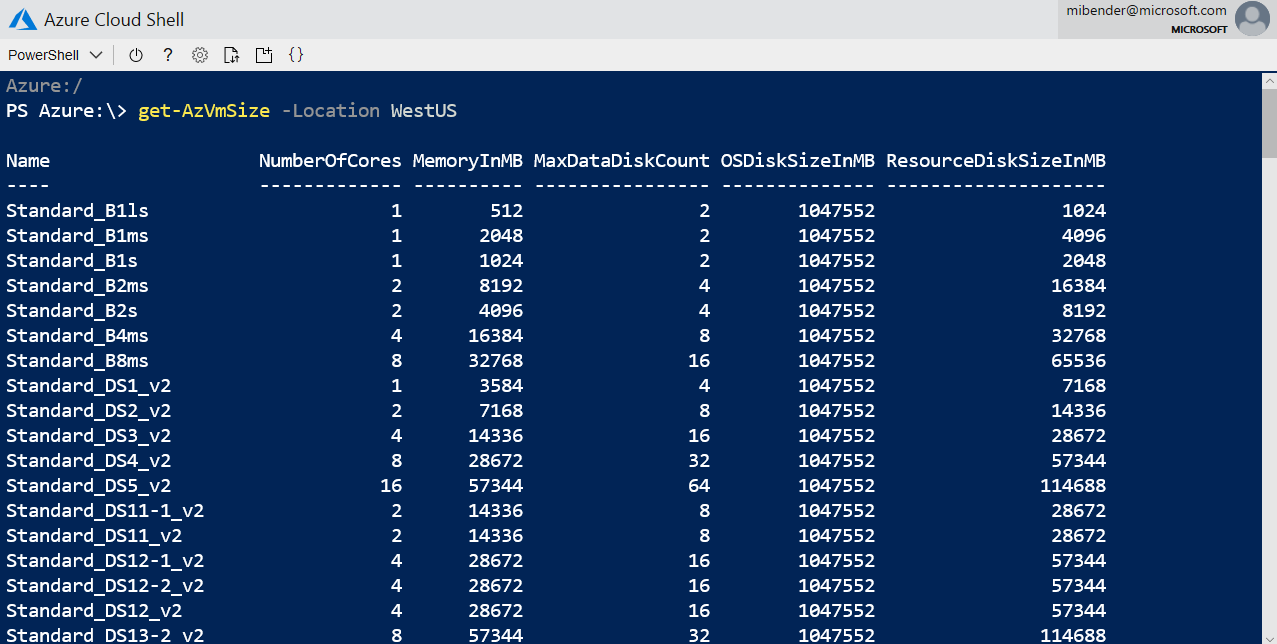Click the ResourceDiskSizeInMB column header
This screenshot has width=1277, height=644.
pos(996,161)
